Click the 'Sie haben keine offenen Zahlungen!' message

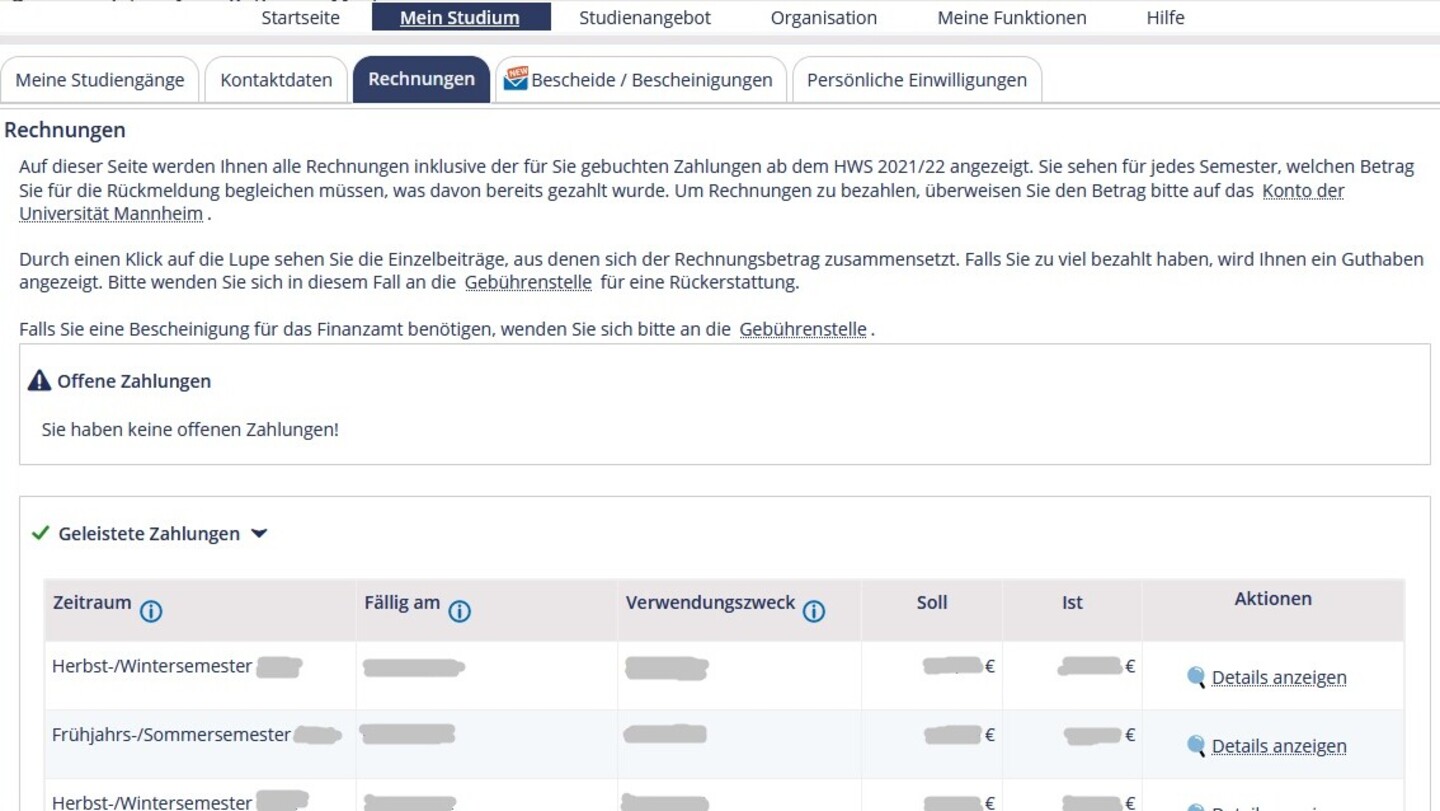tap(190, 429)
